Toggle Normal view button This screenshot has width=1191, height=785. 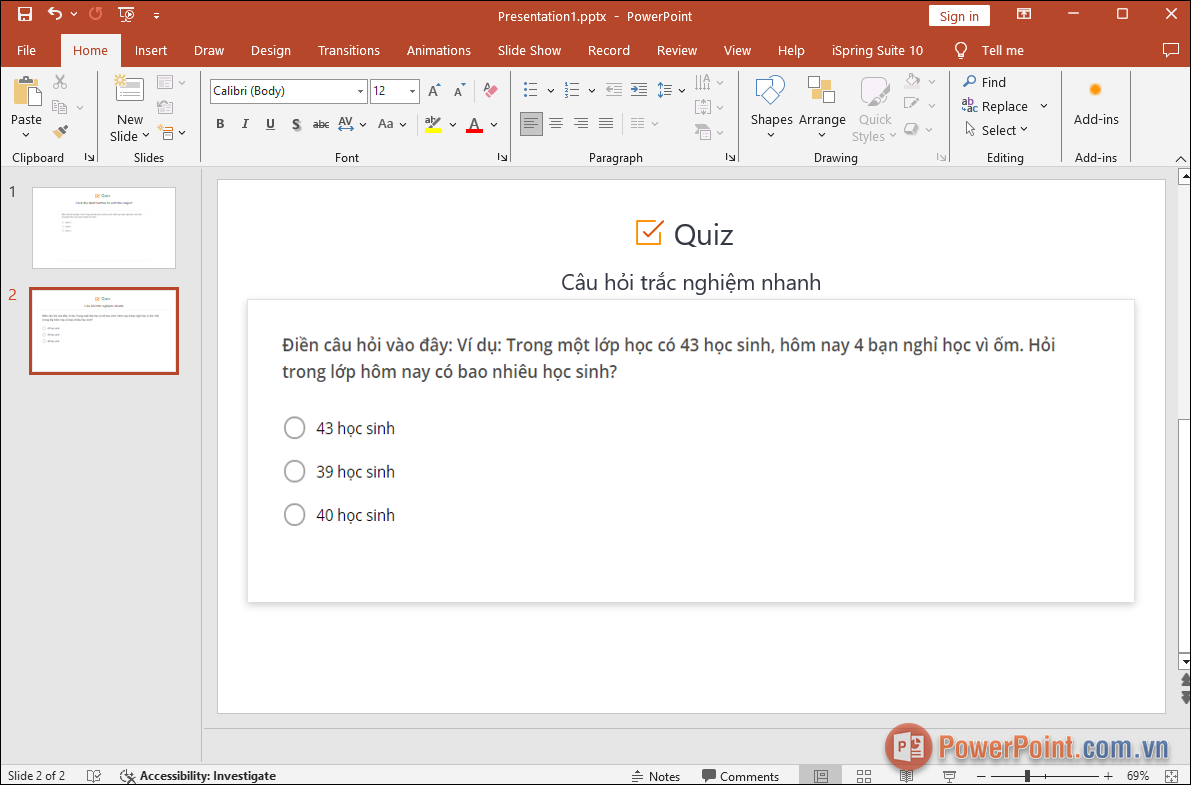click(x=820, y=776)
